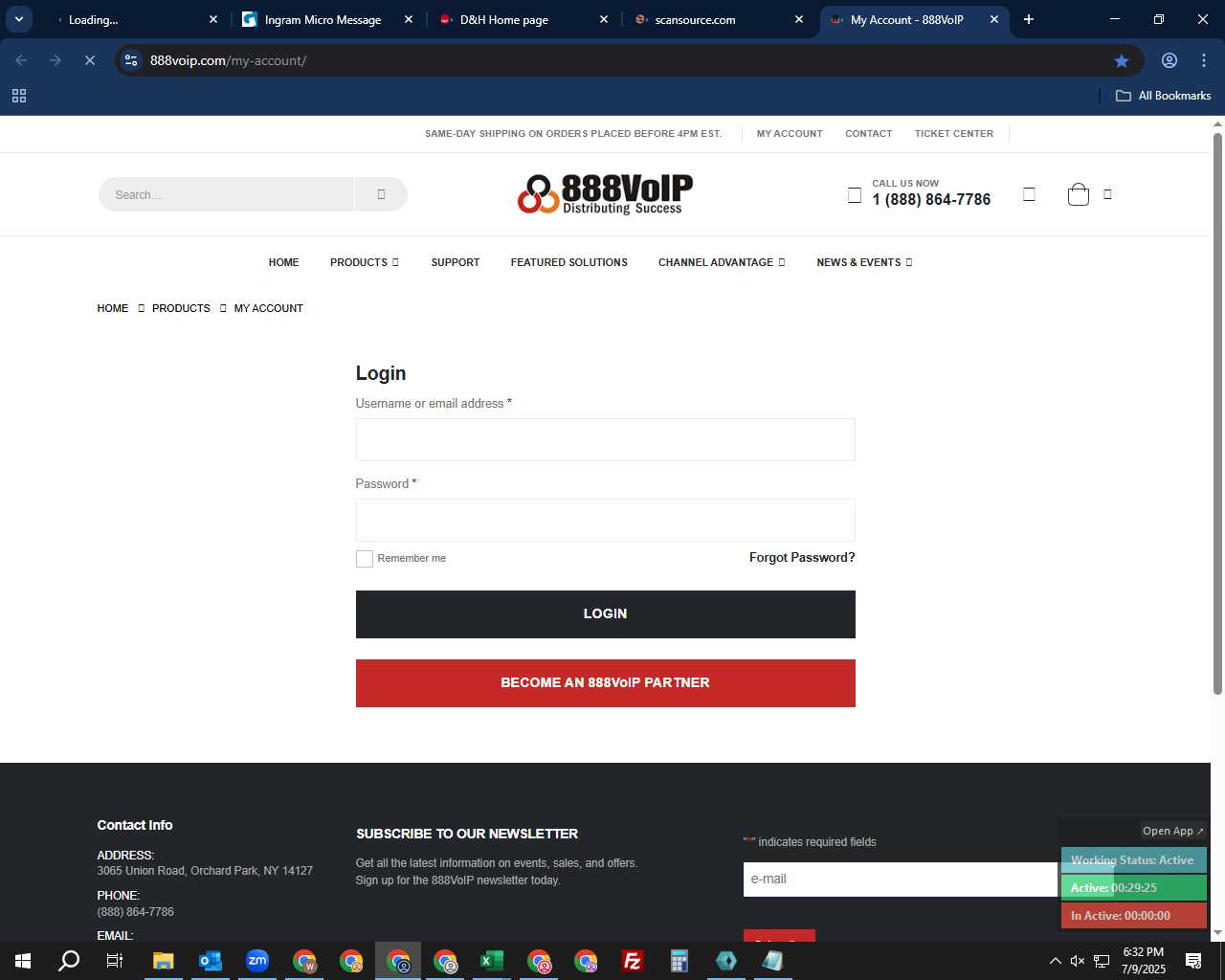Click the search magnifier button
This screenshot has width=1225, height=980.
(x=381, y=194)
